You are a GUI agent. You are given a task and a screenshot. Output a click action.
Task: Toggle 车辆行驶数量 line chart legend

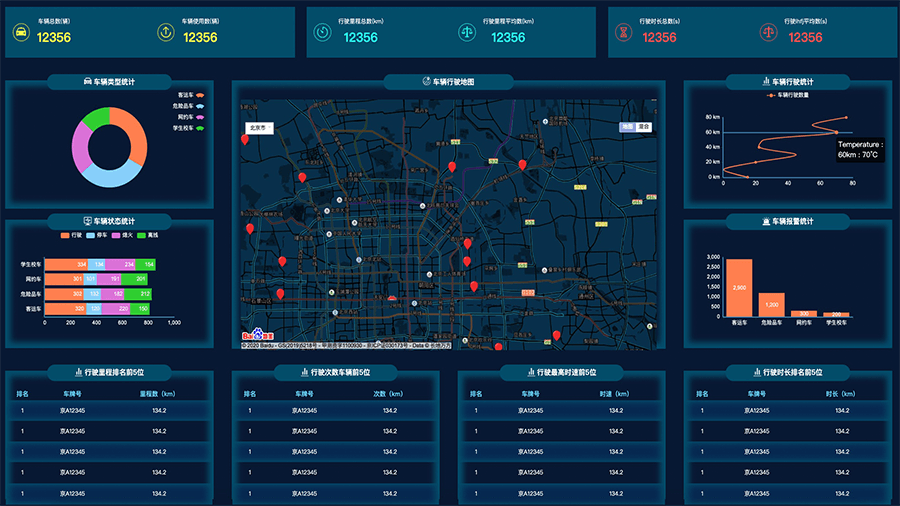point(791,95)
